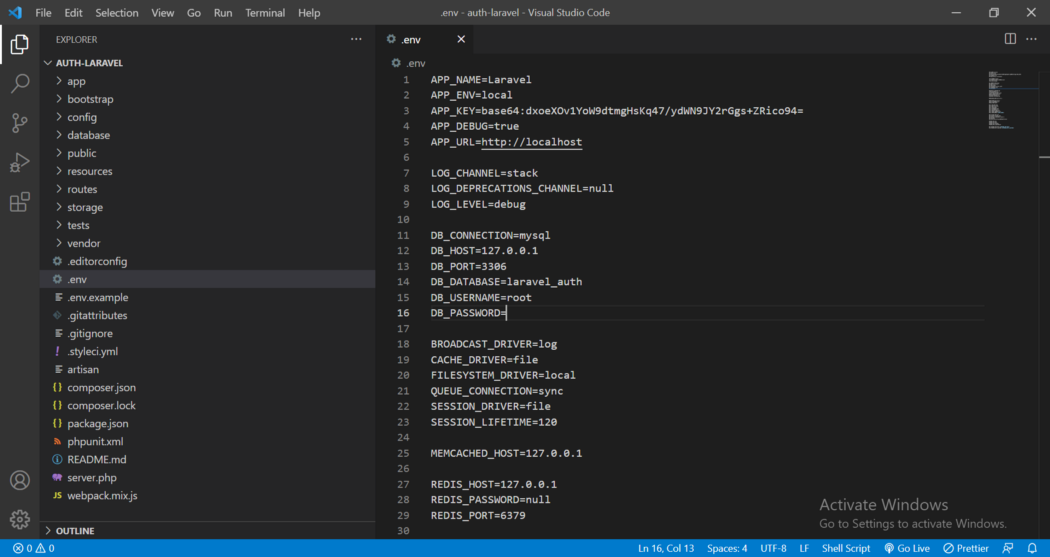Select the .env editor tab
The image size is (1050, 557).
point(425,39)
